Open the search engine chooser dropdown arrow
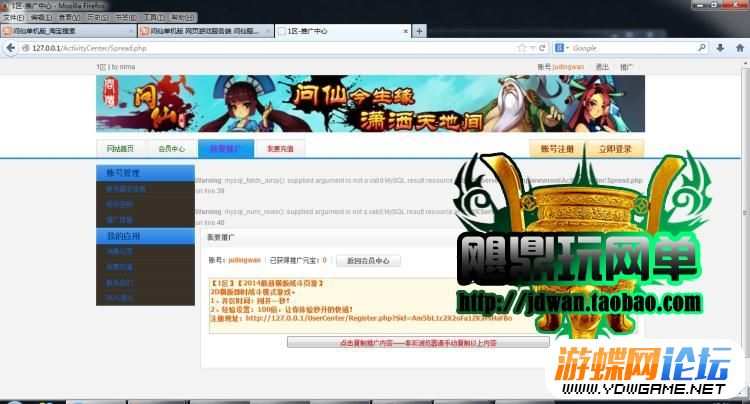750x404 pixels. pos(567,48)
